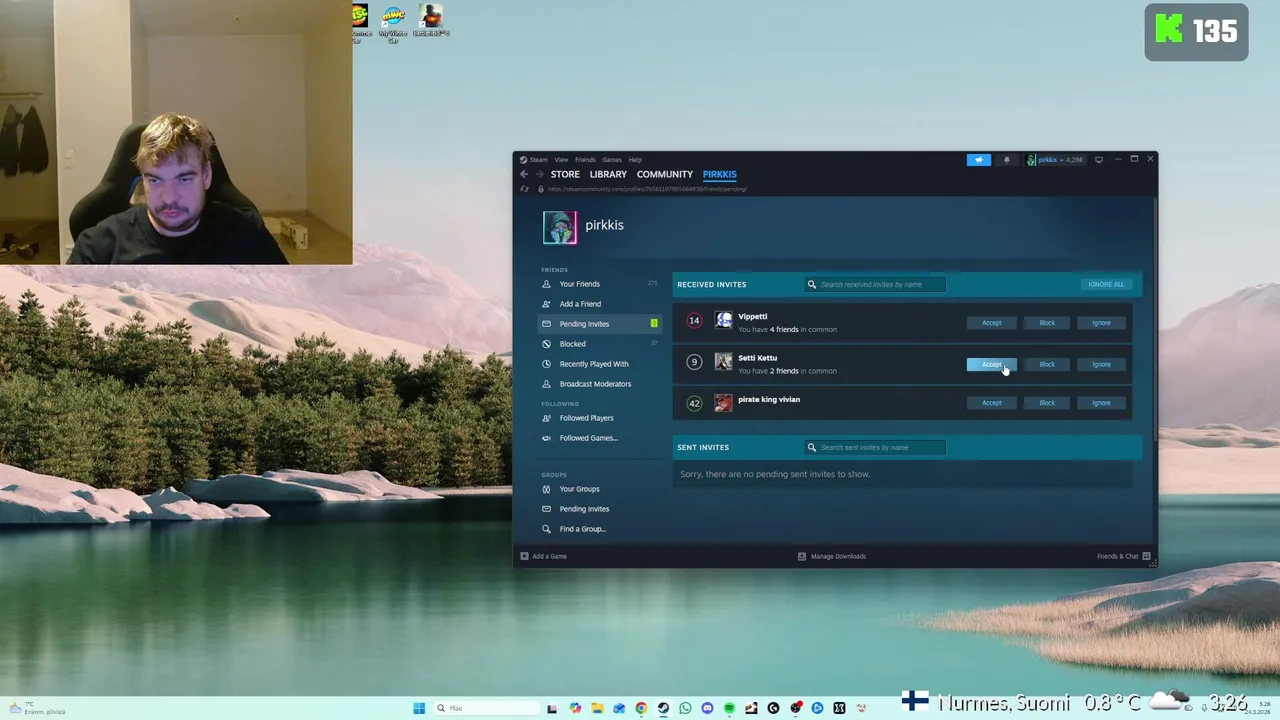Open the View menu
The width and height of the screenshot is (1280, 720).
(561, 160)
